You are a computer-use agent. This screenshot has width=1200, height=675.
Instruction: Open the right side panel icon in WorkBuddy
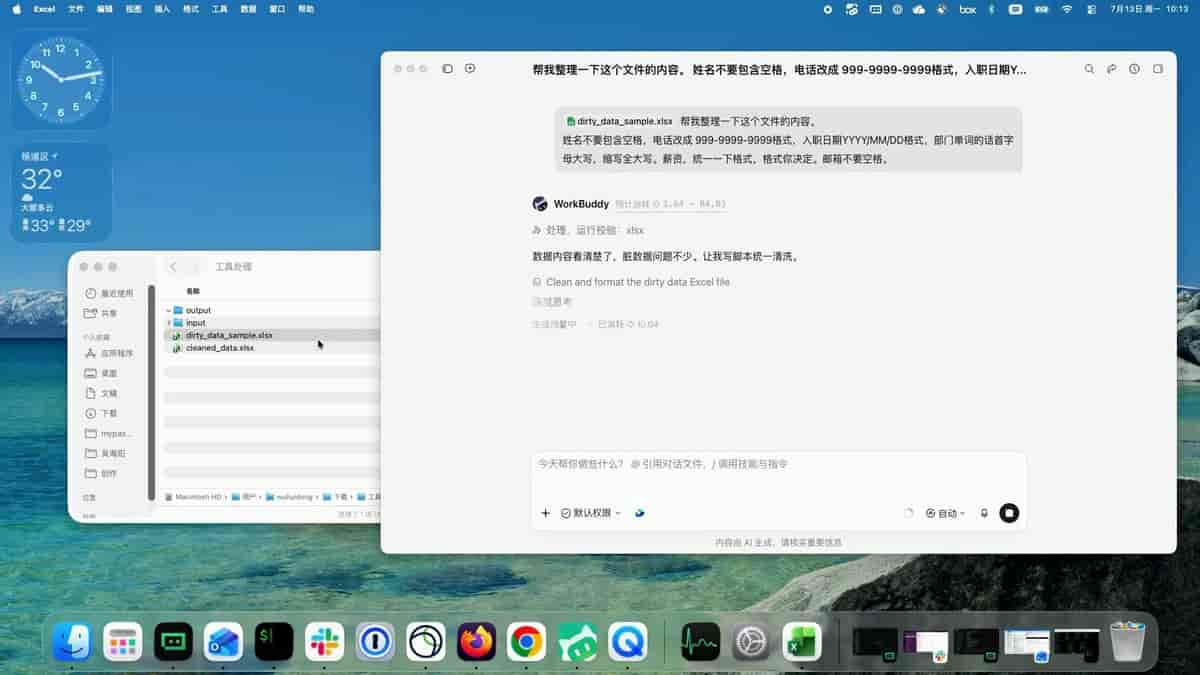(1158, 69)
